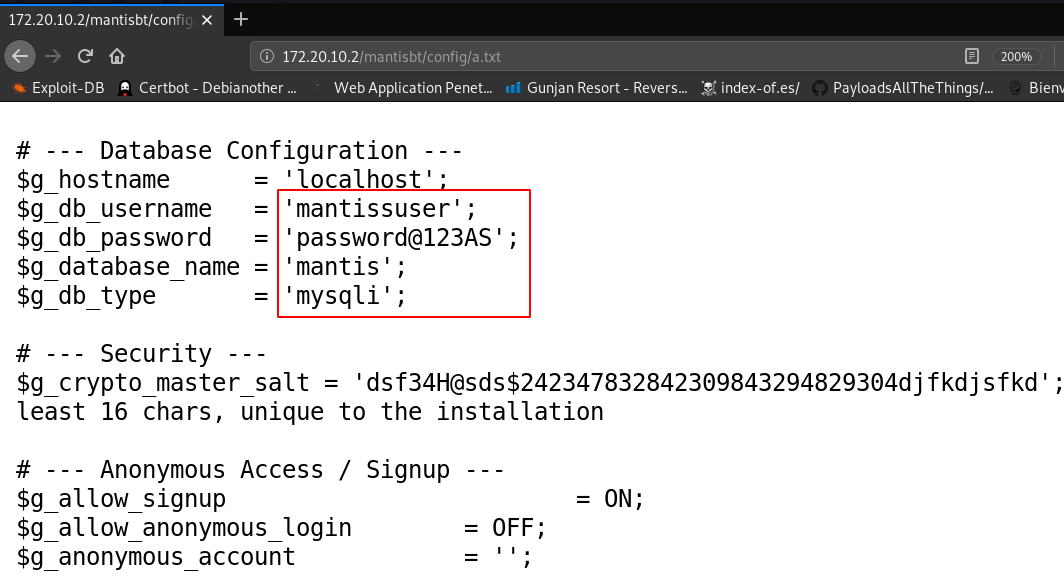Screen dimensions: 1064x579
Task: Reload the current page
Action: click(85, 56)
